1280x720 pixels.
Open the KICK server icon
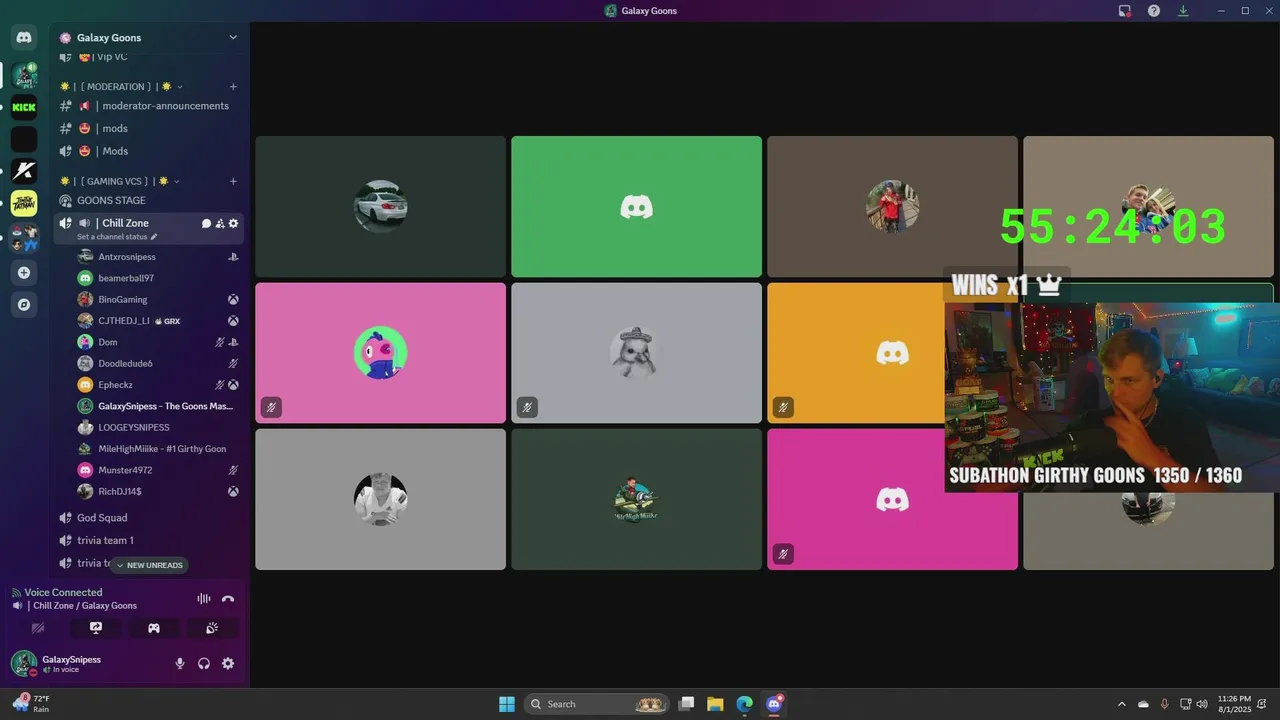pyautogui.click(x=24, y=107)
